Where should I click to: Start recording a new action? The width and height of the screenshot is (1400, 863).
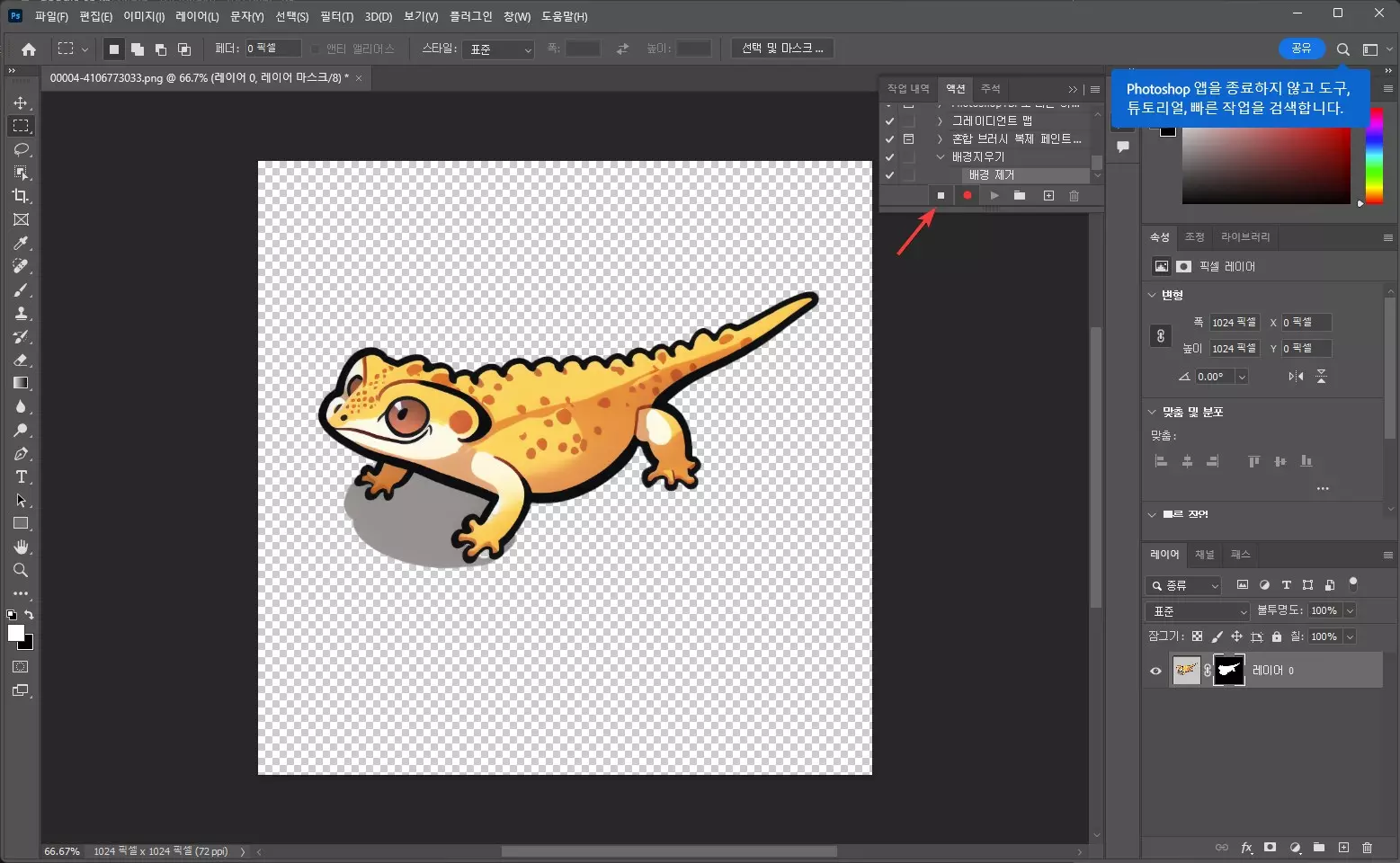tap(968, 195)
